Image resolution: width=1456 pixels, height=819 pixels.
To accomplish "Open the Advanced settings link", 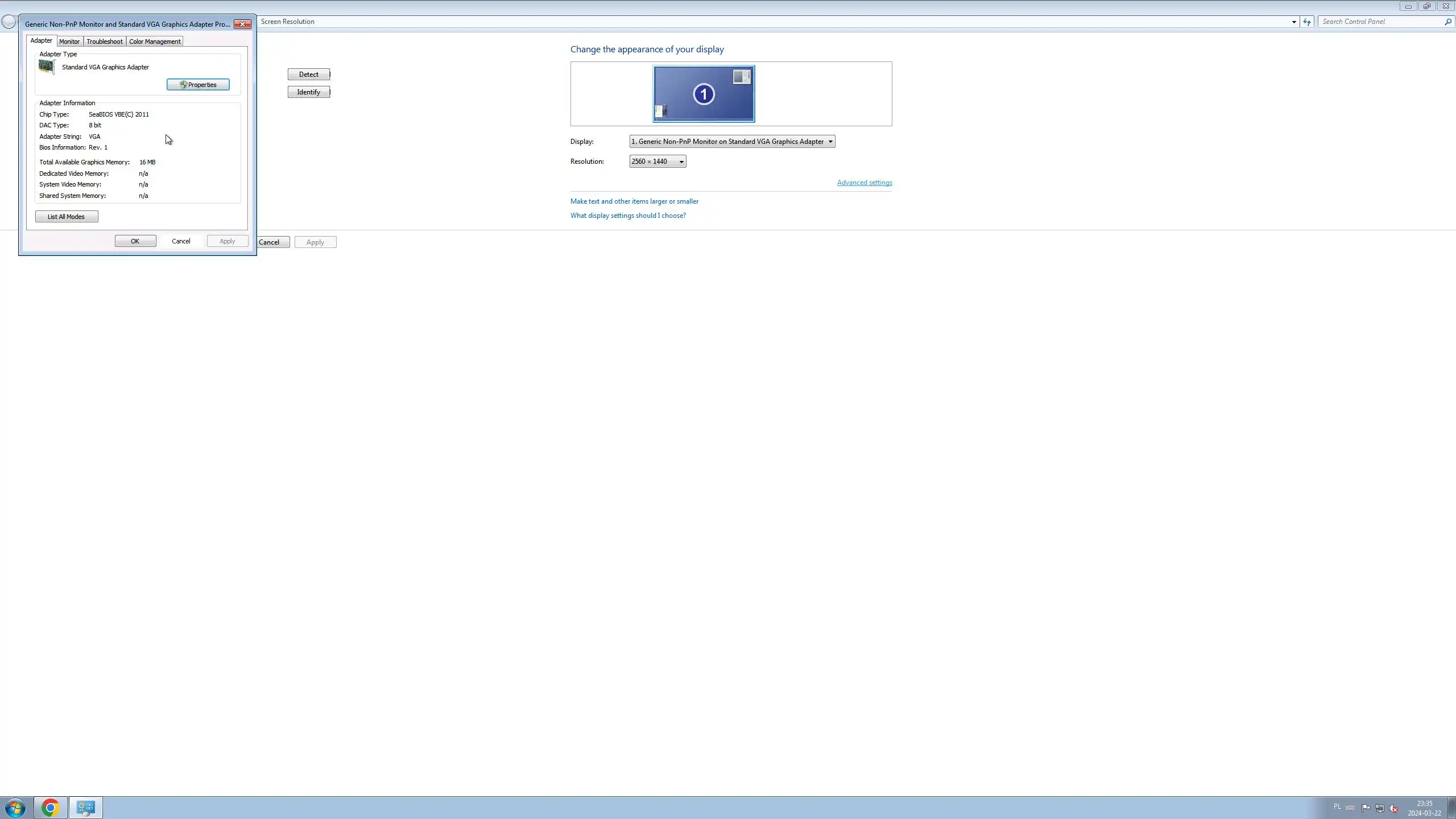I will pyautogui.click(x=864, y=183).
